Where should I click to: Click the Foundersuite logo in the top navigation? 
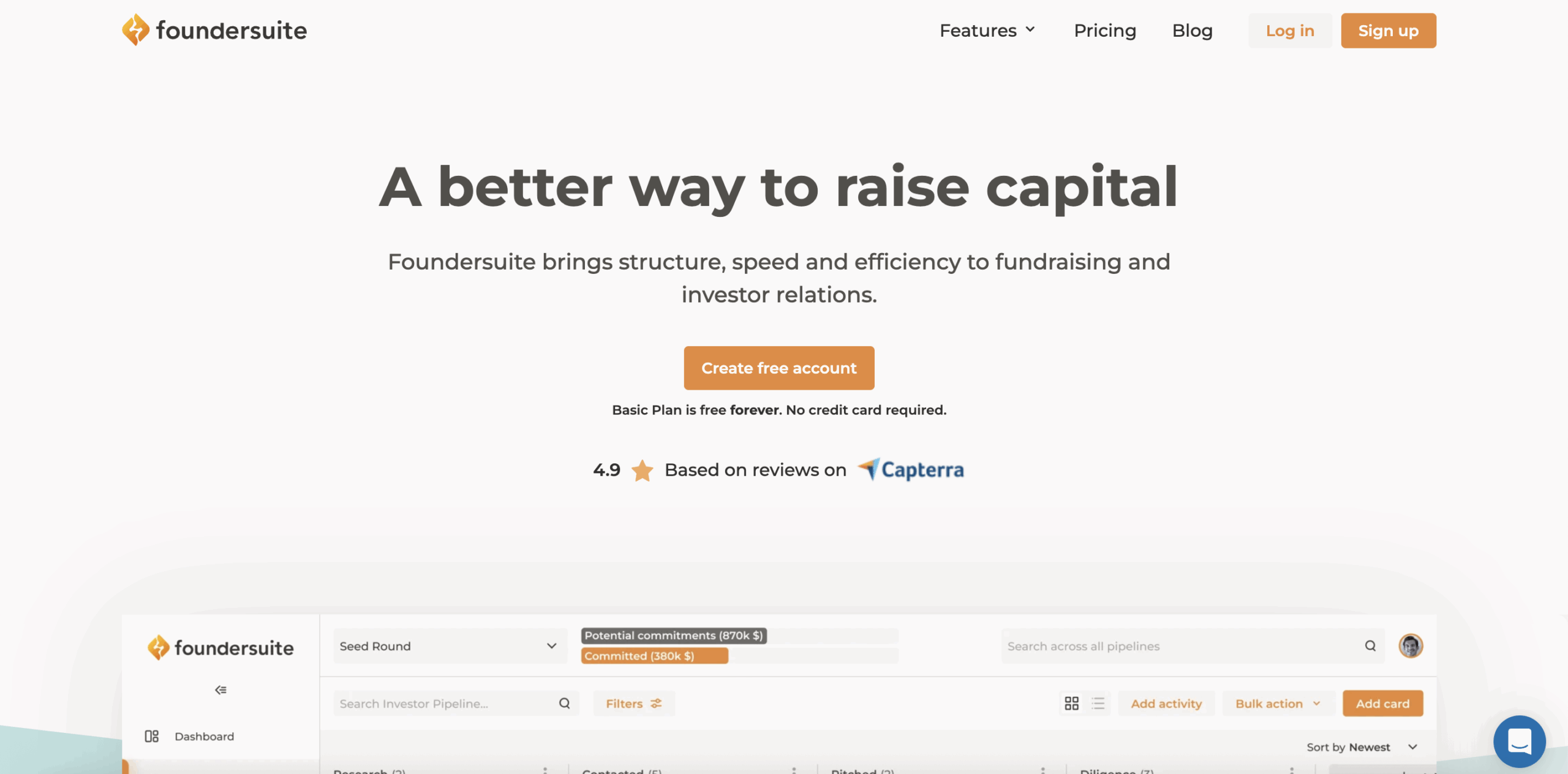click(x=214, y=30)
